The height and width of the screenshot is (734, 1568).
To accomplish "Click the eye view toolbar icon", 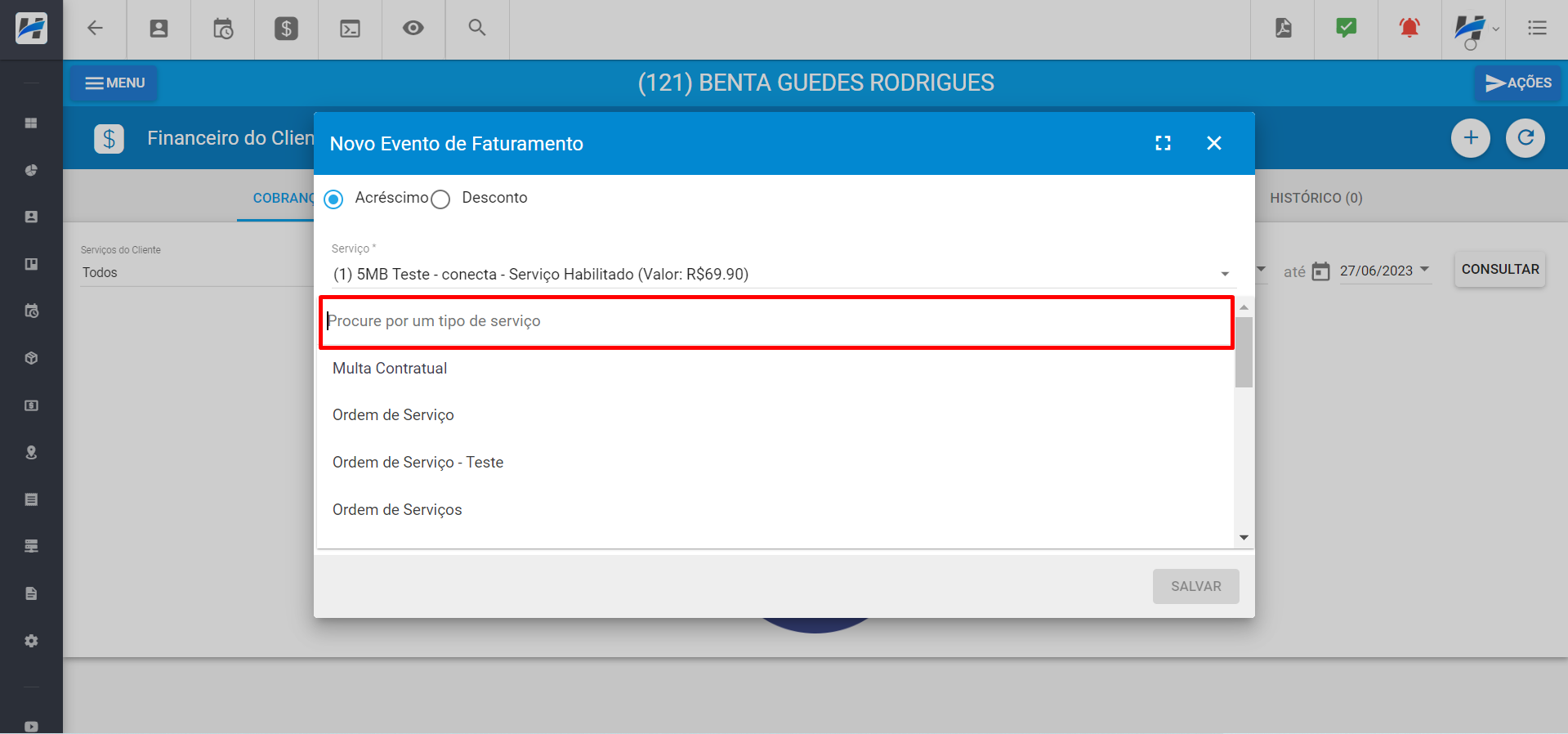I will [x=413, y=29].
